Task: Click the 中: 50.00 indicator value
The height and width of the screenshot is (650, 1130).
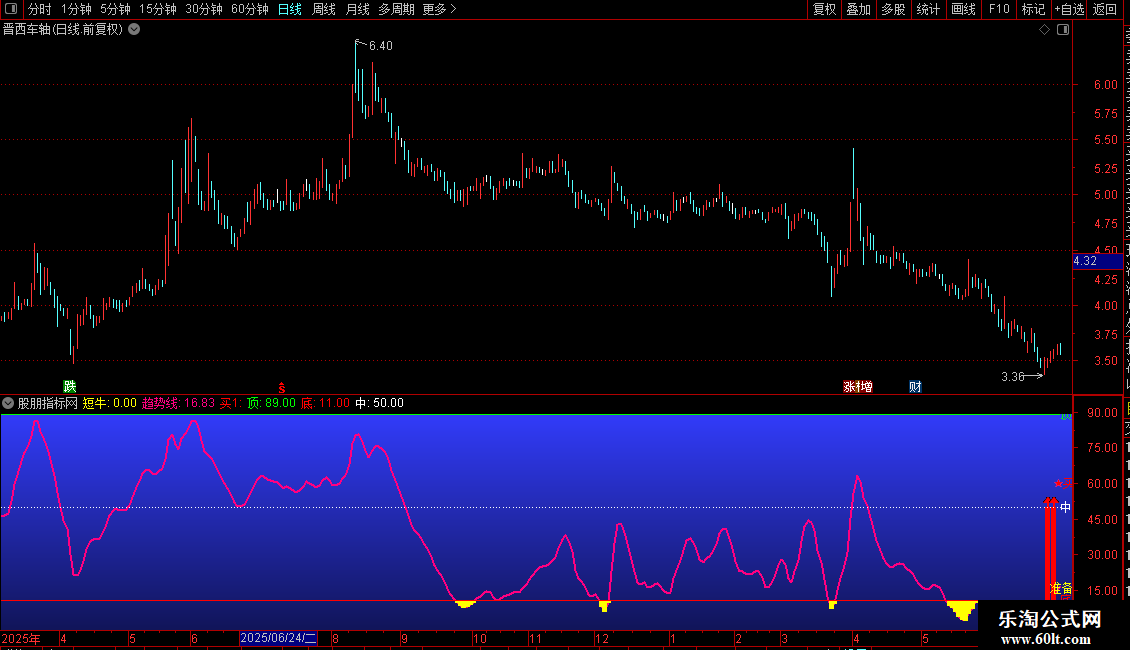Action: (379, 403)
